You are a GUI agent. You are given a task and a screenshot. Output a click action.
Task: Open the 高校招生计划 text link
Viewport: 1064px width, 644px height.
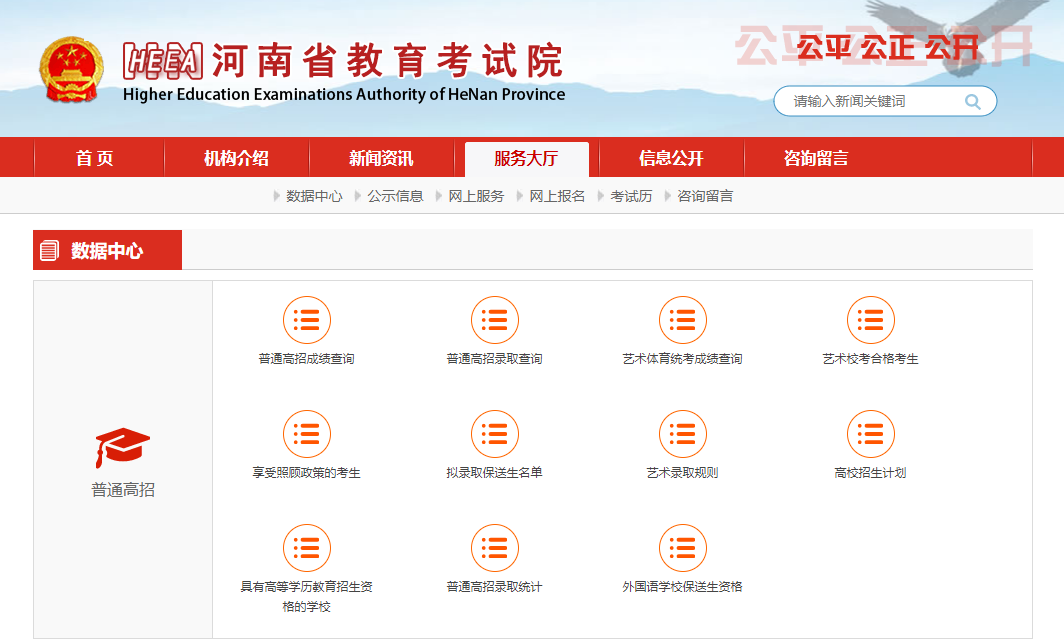tap(871, 472)
